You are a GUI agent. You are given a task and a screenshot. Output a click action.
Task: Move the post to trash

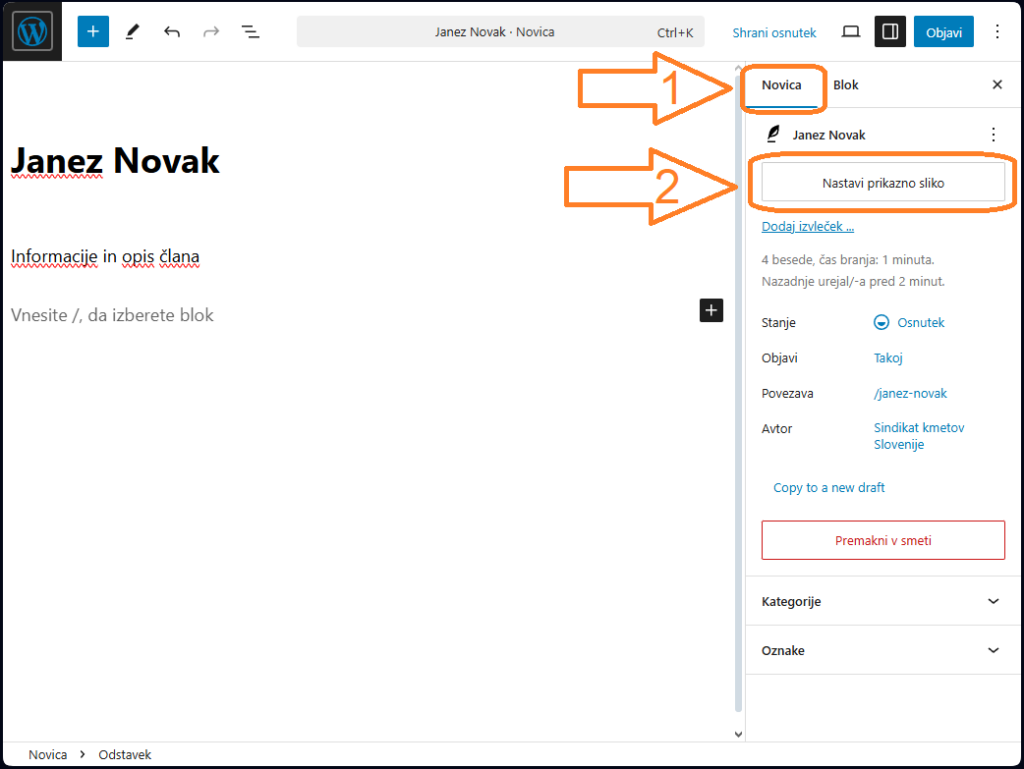(882, 540)
